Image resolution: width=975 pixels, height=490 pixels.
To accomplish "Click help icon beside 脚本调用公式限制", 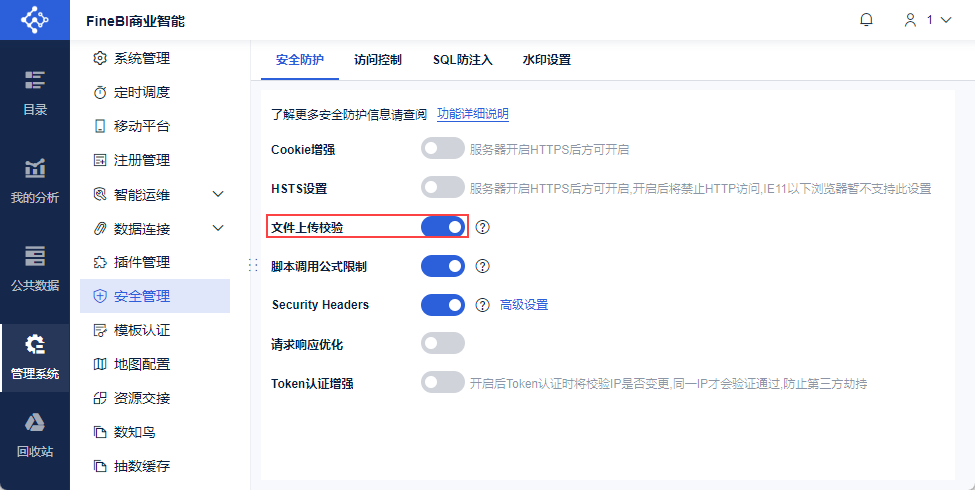I will pos(483,266).
